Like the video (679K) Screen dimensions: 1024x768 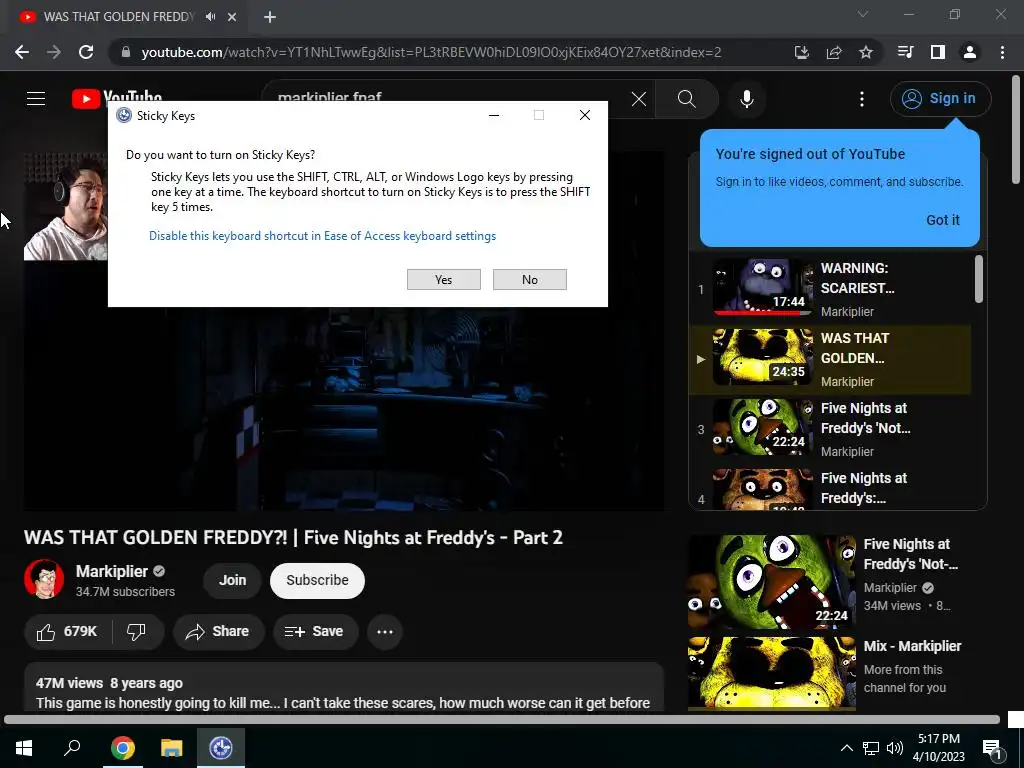(x=67, y=632)
